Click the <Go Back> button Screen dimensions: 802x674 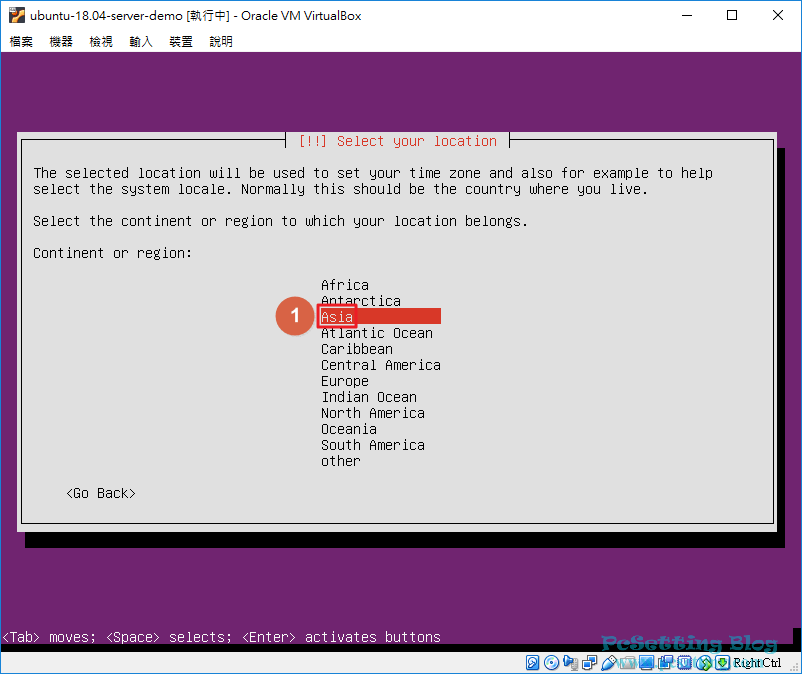pos(100,493)
